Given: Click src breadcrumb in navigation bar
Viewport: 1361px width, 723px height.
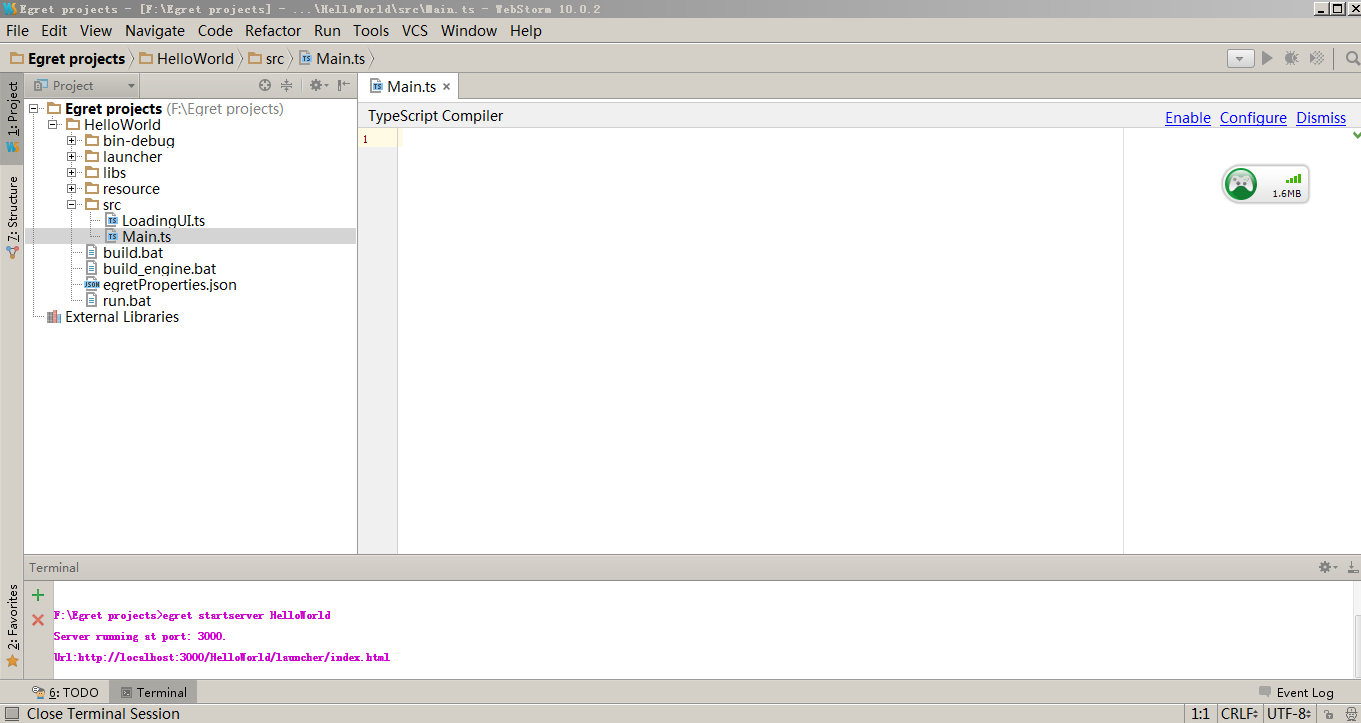Looking at the screenshot, I should 266,59.
